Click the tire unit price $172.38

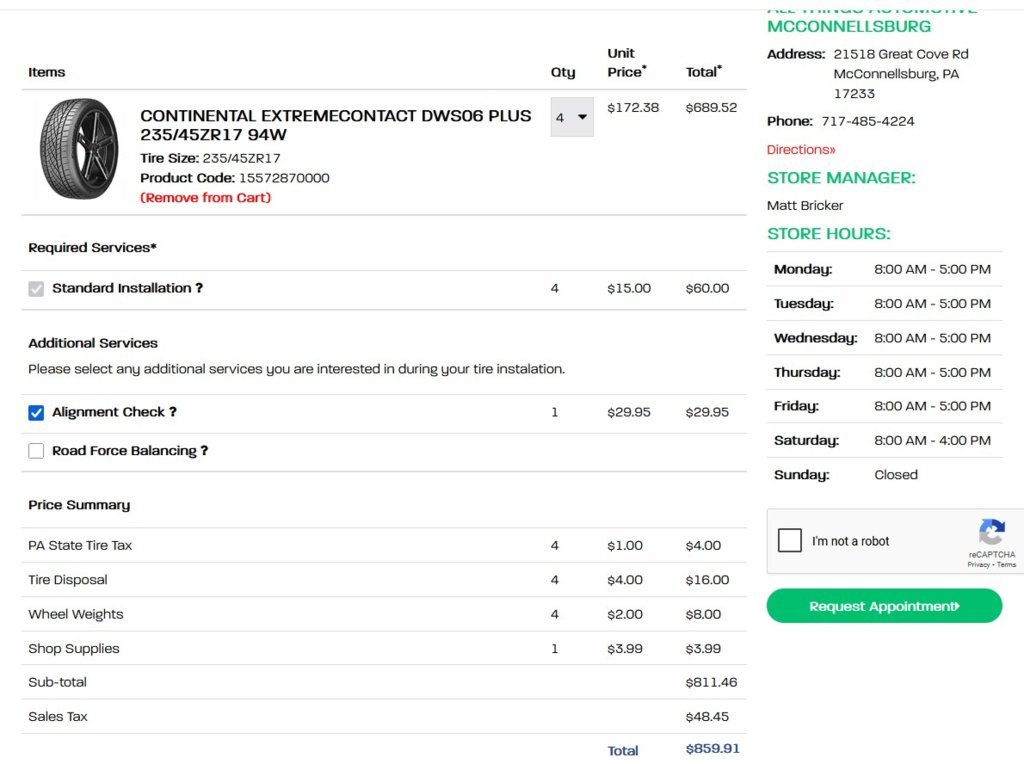pyautogui.click(x=633, y=108)
